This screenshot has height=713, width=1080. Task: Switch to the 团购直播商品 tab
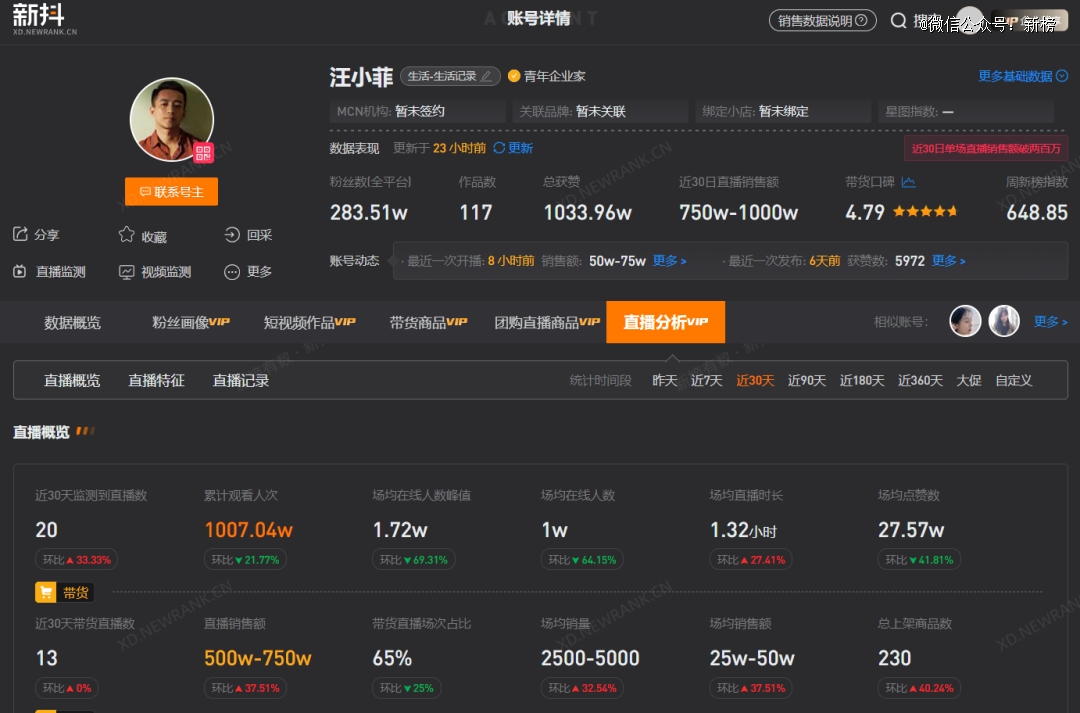click(547, 322)
